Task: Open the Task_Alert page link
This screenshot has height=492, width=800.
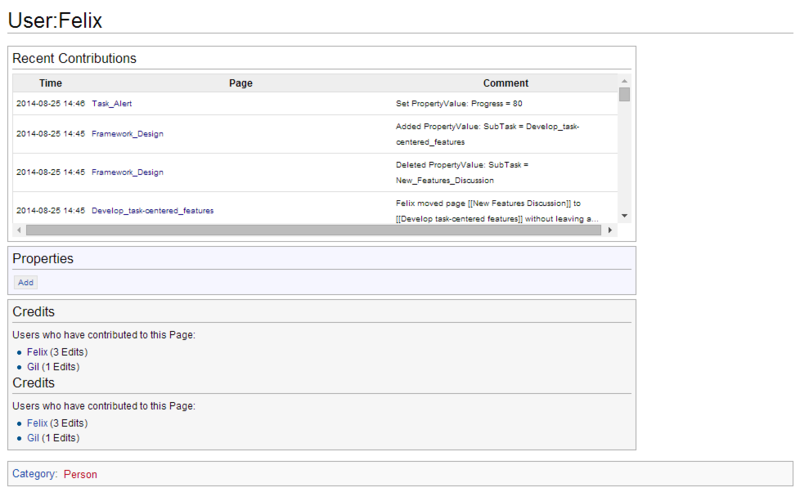Action: click(x=111, y=103)
